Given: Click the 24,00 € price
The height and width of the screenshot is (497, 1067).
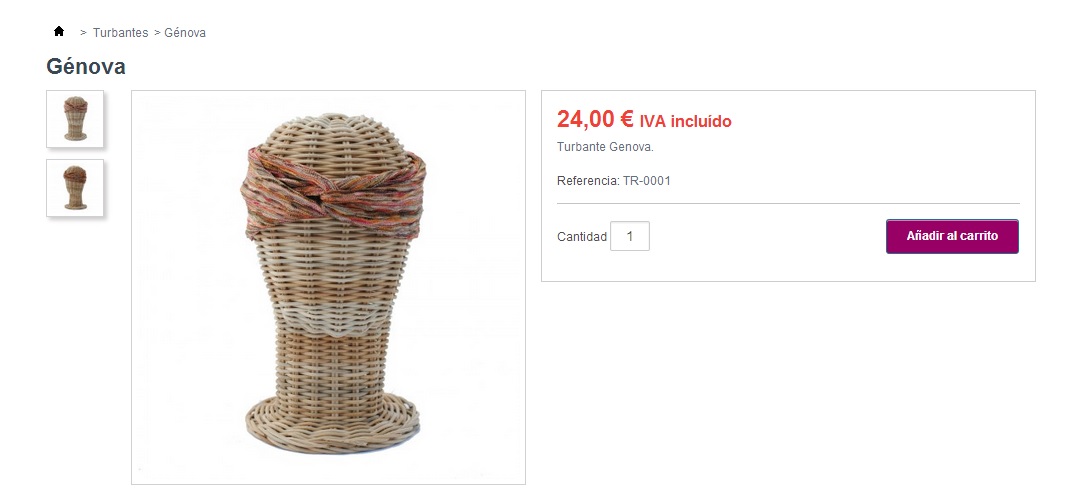Looking at the screenshot, I should [595, 119].
